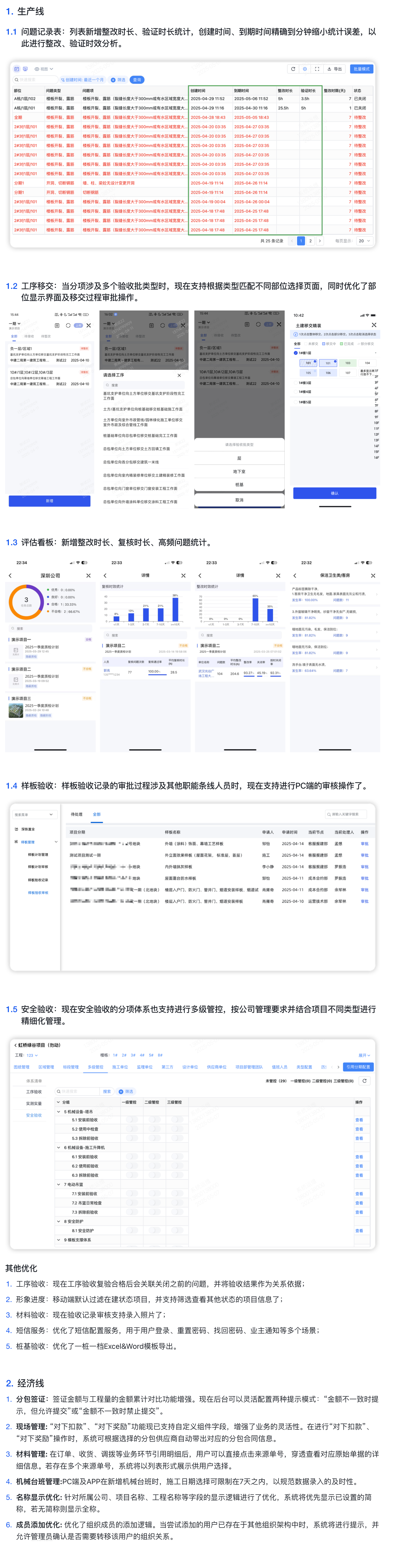Open column settings icon beside refresh
Screen dimensions: 395x1568
[305, 69]
